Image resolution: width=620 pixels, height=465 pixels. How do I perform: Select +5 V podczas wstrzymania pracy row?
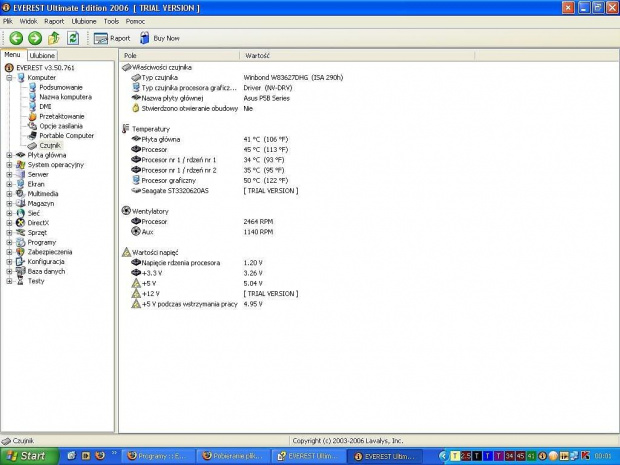(197, 304)
